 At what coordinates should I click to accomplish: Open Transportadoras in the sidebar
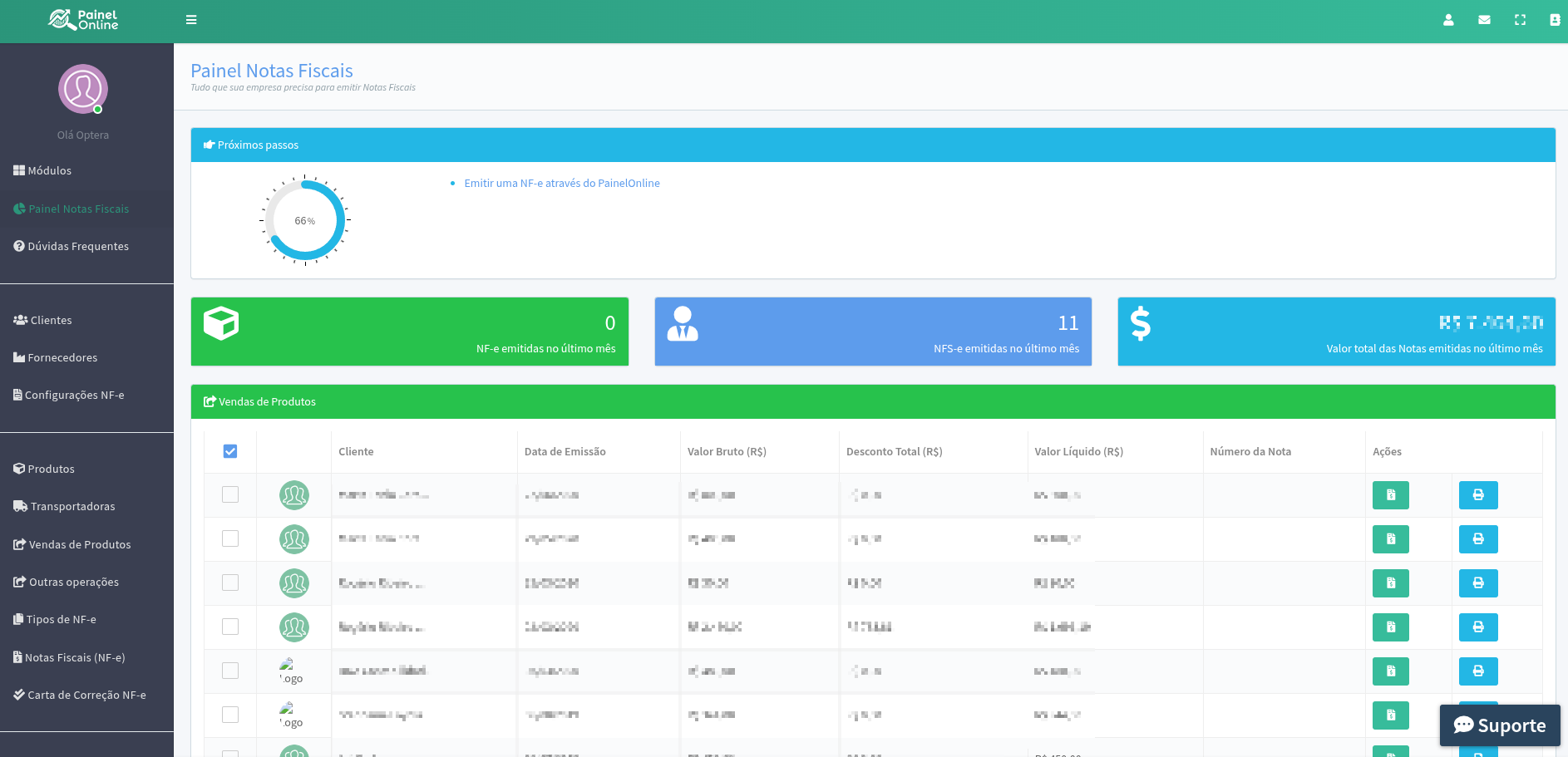[72, 506]
